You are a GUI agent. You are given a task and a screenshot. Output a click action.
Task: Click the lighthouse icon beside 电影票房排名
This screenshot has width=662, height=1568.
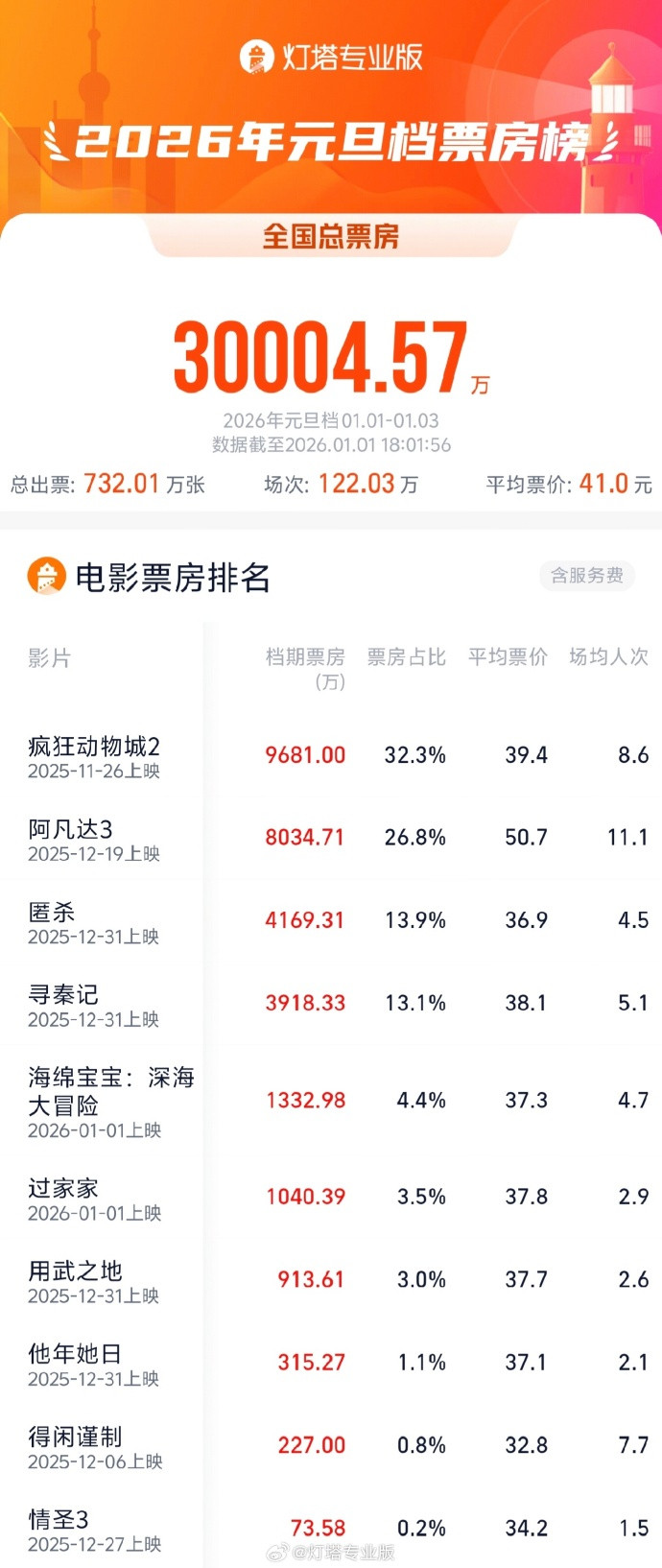point(46,577)
